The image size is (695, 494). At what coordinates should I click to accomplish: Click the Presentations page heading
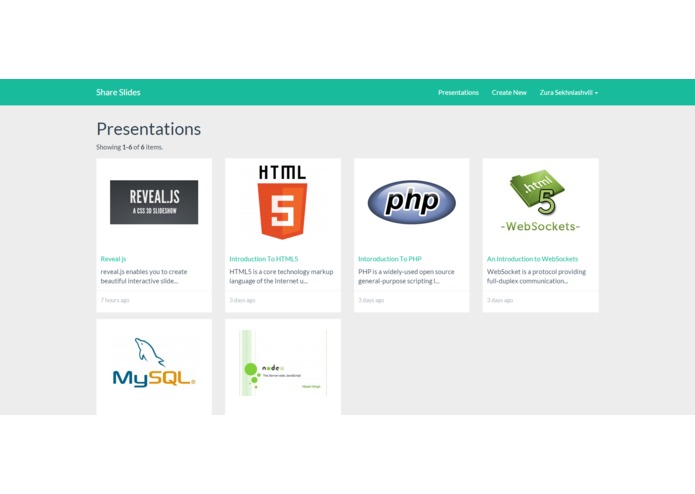click(x=148, y=129)
